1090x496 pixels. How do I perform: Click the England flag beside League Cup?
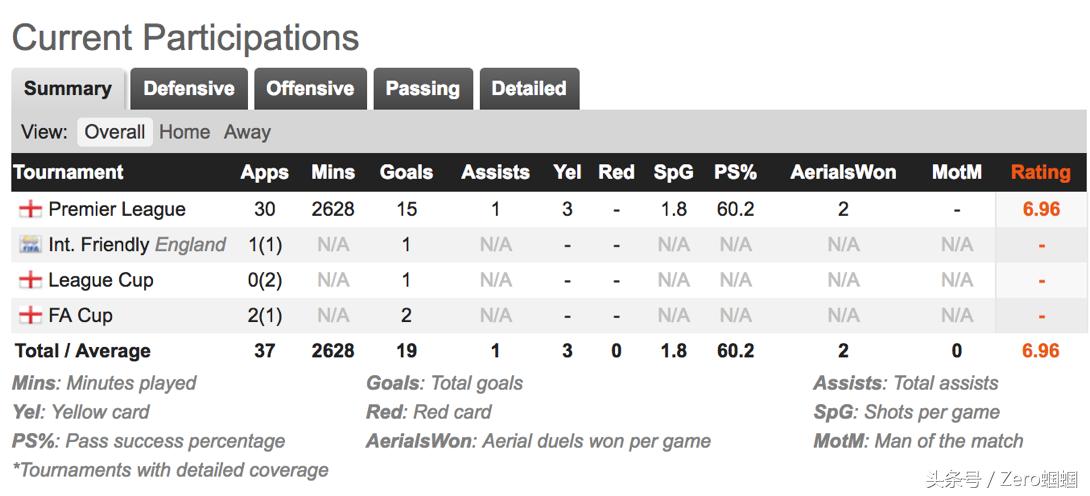click(x=30, y=280)
